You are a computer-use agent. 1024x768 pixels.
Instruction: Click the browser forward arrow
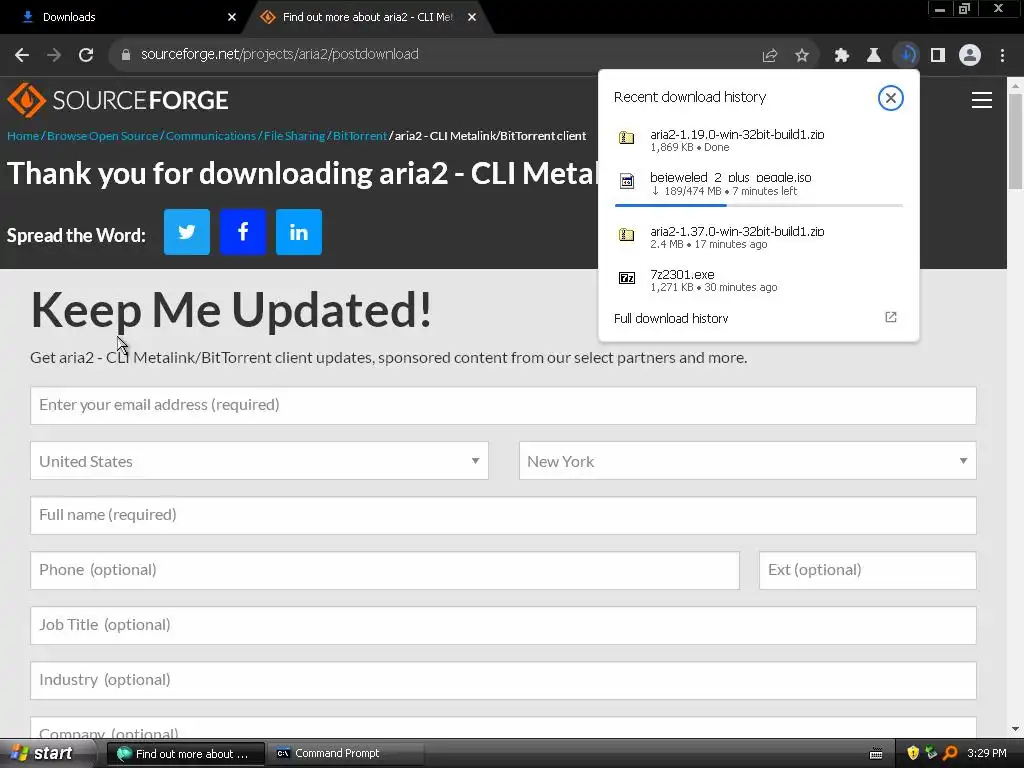54,55
